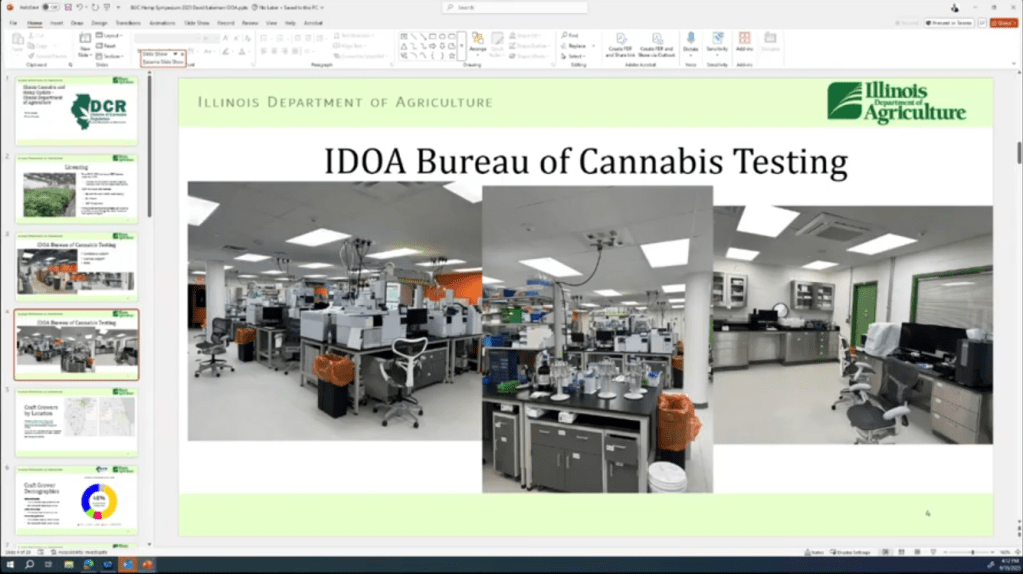Click Create PDF and Share via Outlook

[x=657, y=44]
